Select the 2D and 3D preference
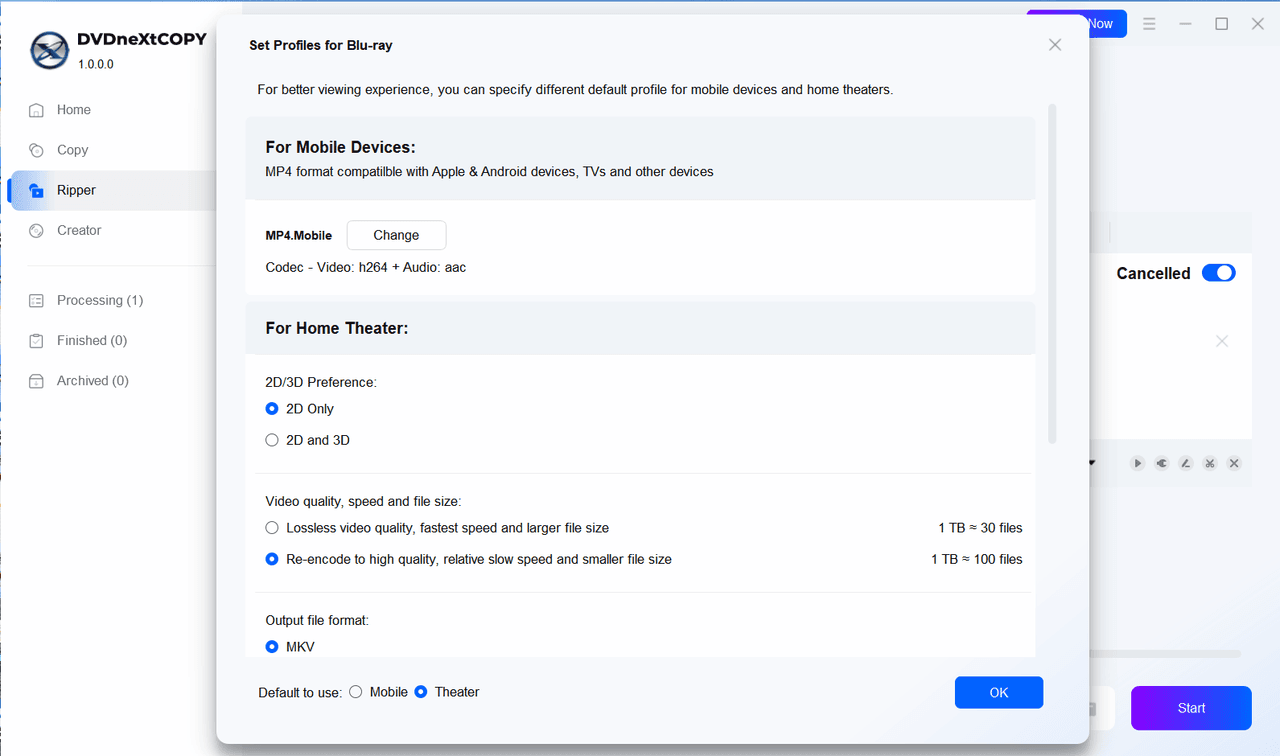Viewport: 1280px width, 756px height. [x=308, y=440]
